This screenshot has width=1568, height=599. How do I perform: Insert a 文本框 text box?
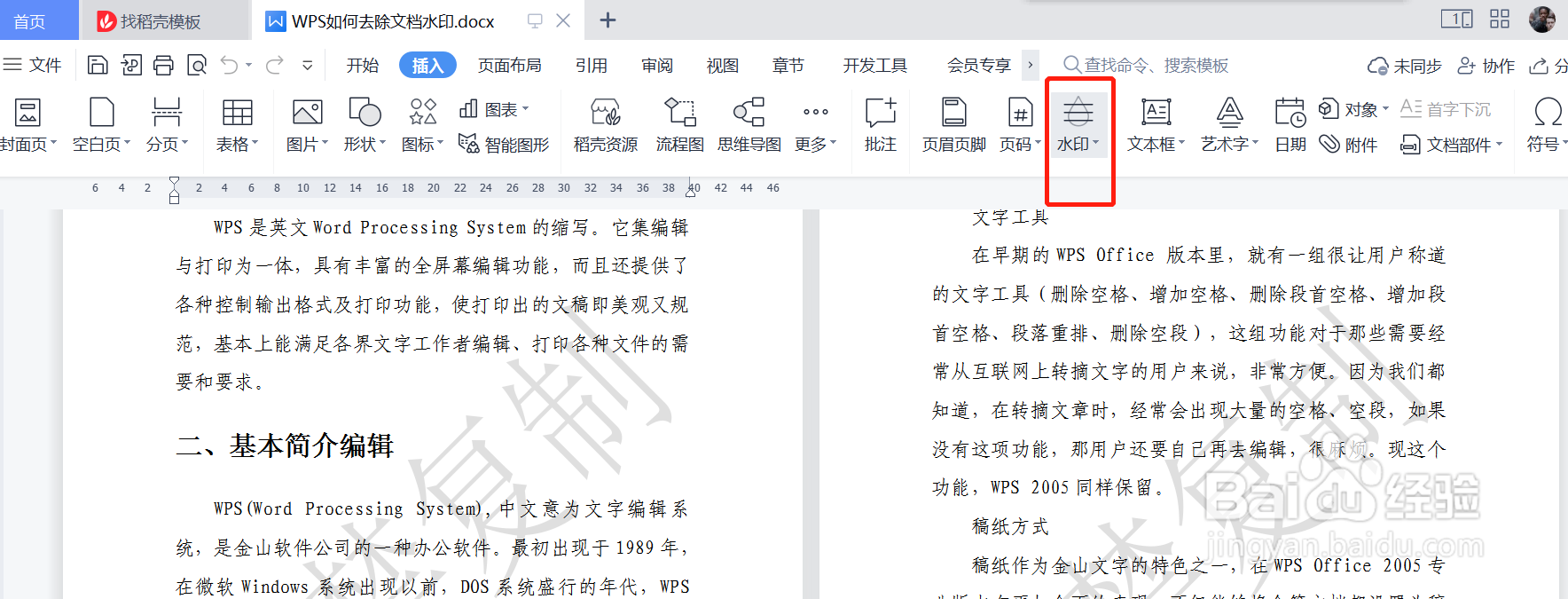coord(1156,124)
